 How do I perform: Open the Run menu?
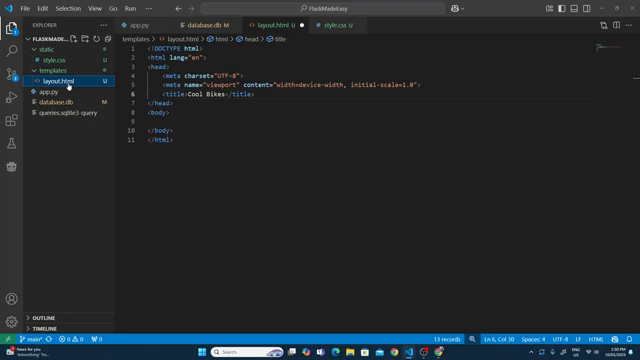click(x=130, y=8)
